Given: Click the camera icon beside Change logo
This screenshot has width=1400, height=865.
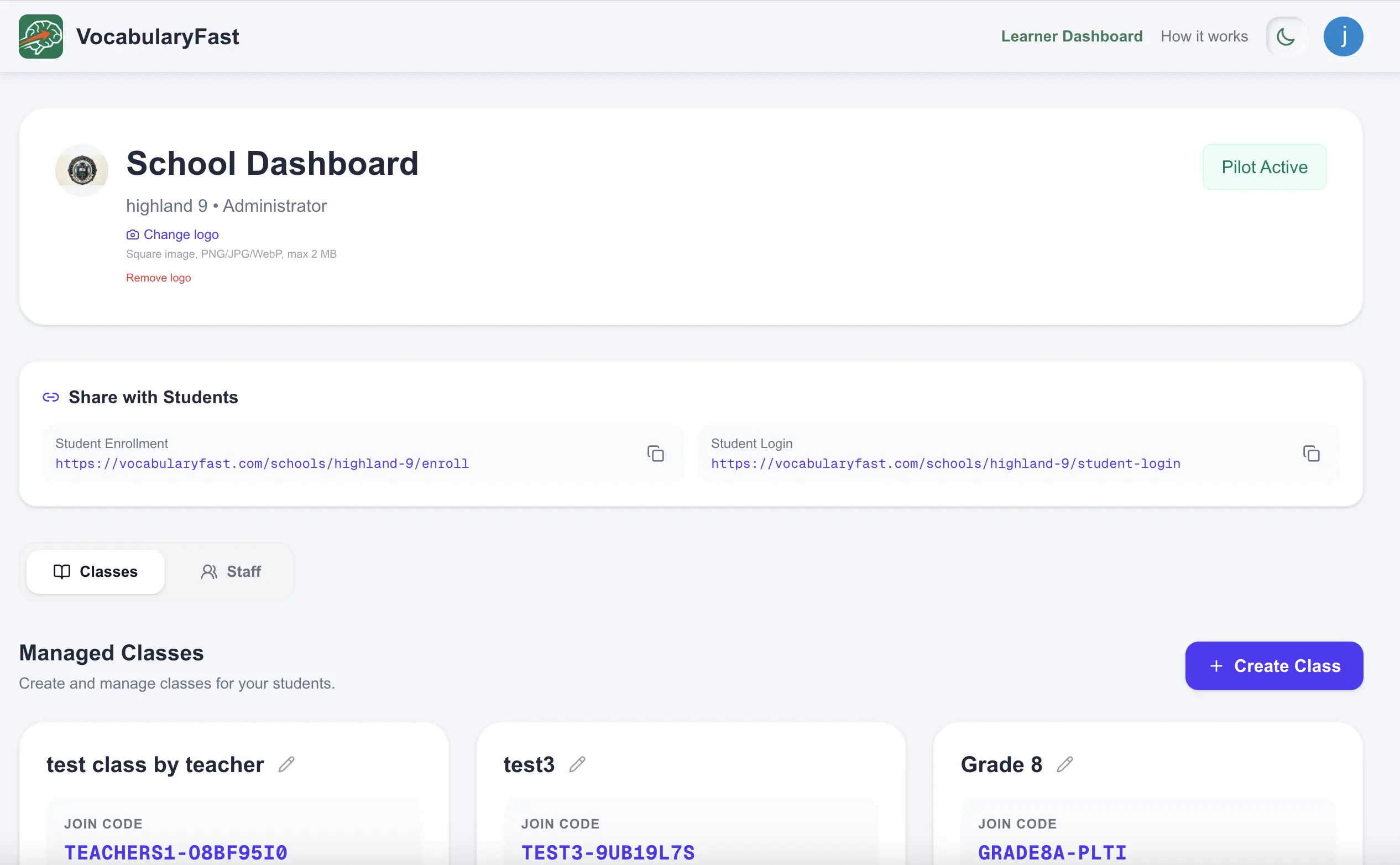Looking at the screenshot, I should point(132,234).
